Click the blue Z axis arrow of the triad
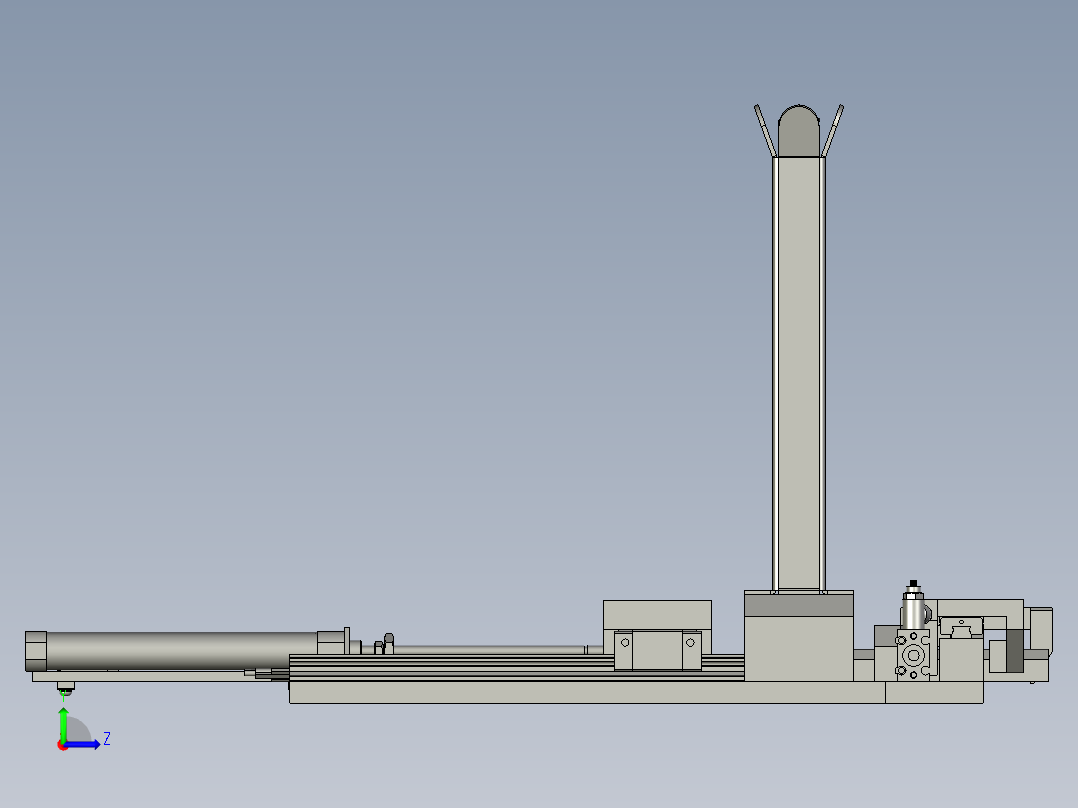1078x808 pixels. pyautogui.click(x=83, y=744)
